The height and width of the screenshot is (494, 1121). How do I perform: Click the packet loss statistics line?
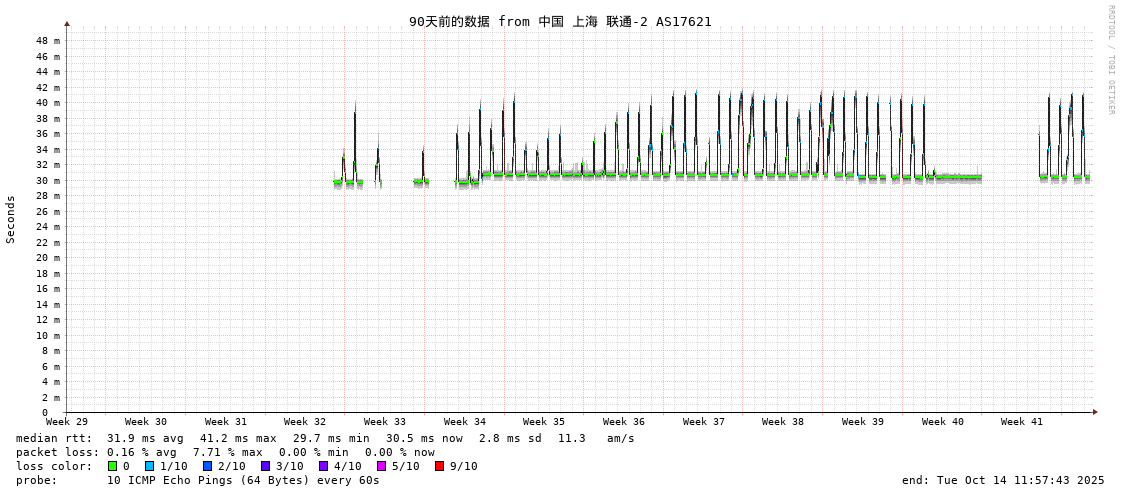(225, 452)
